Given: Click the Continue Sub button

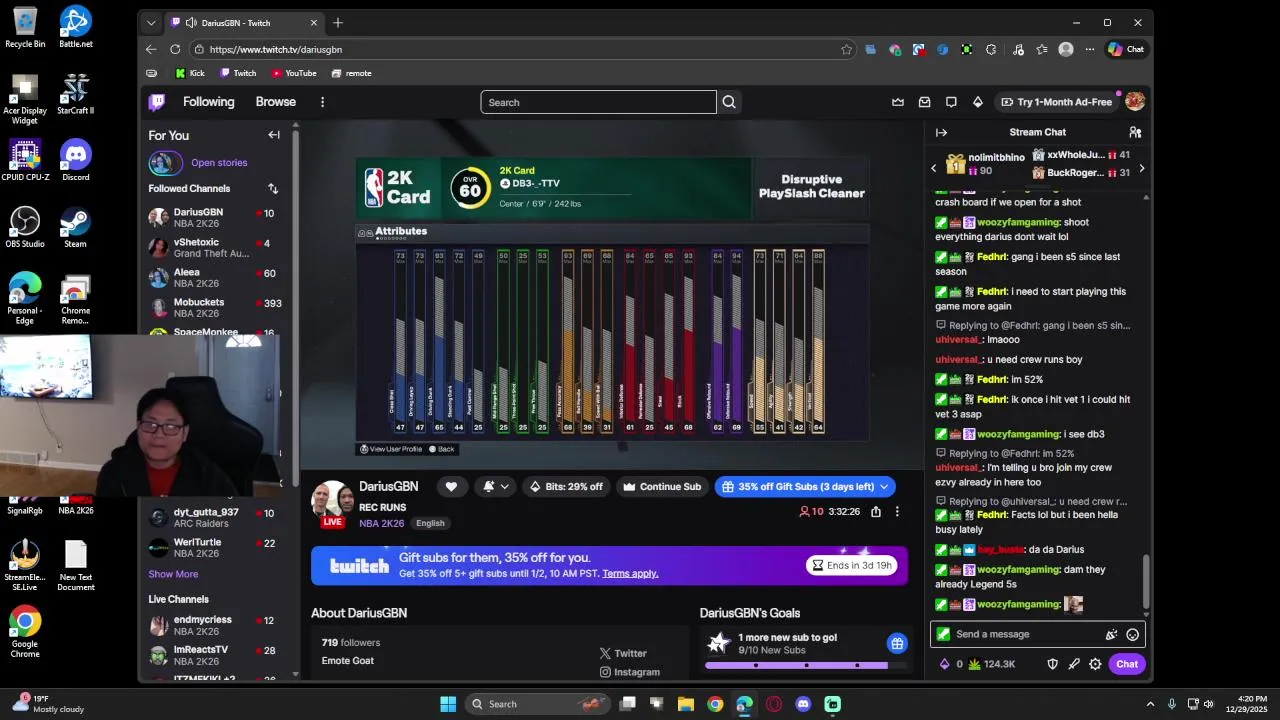Looking at the screenshot, I should coord(662,487).
